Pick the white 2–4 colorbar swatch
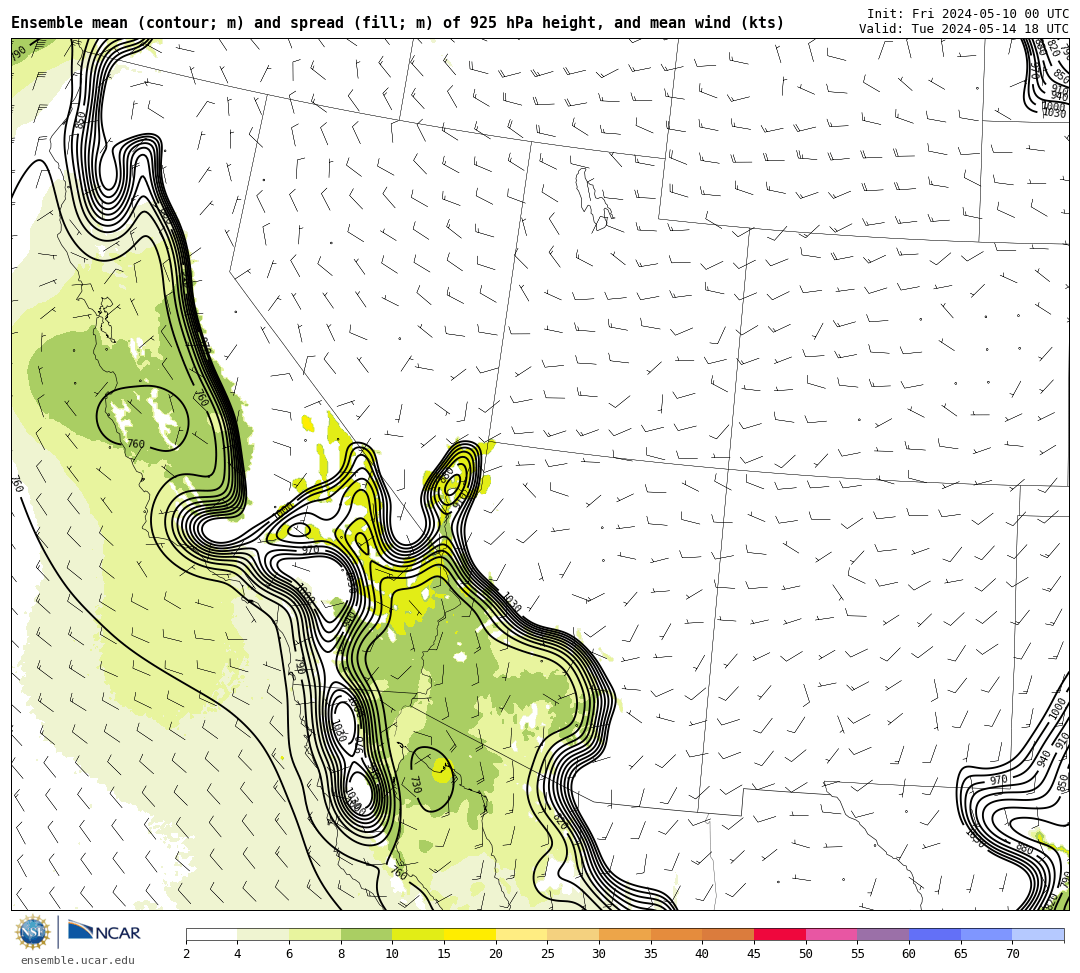The width and height of the screenshot is (1080, 973). 211,934
